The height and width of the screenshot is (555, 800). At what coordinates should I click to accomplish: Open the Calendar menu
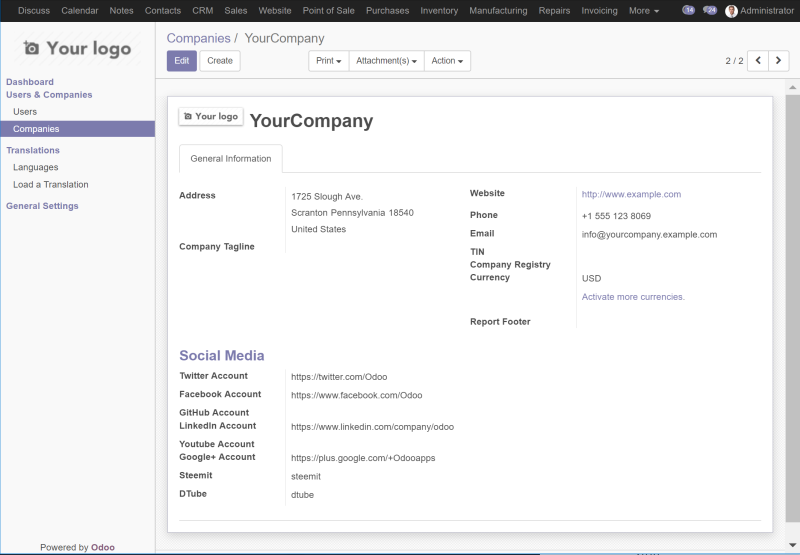click(x=80, y=11)
